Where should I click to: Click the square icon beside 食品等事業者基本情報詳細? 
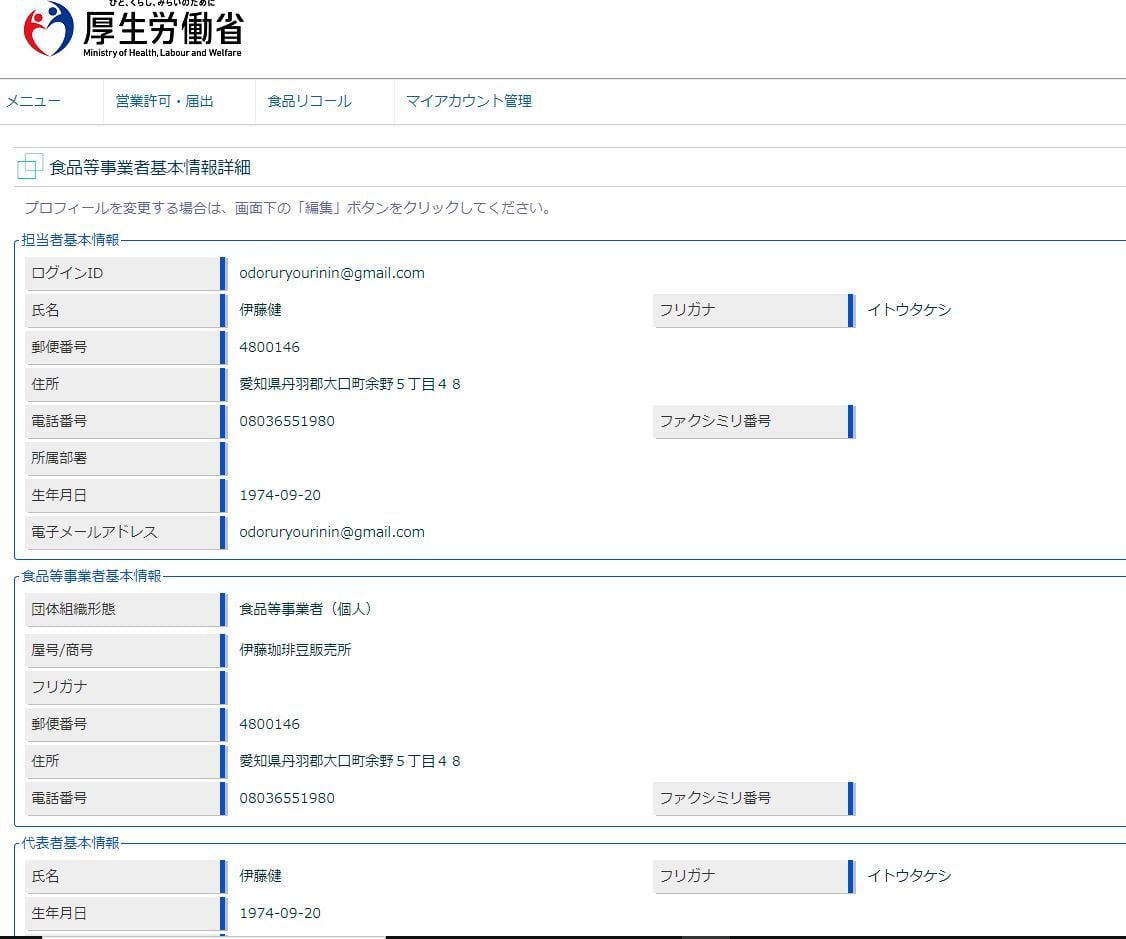[x=30, y=168]
